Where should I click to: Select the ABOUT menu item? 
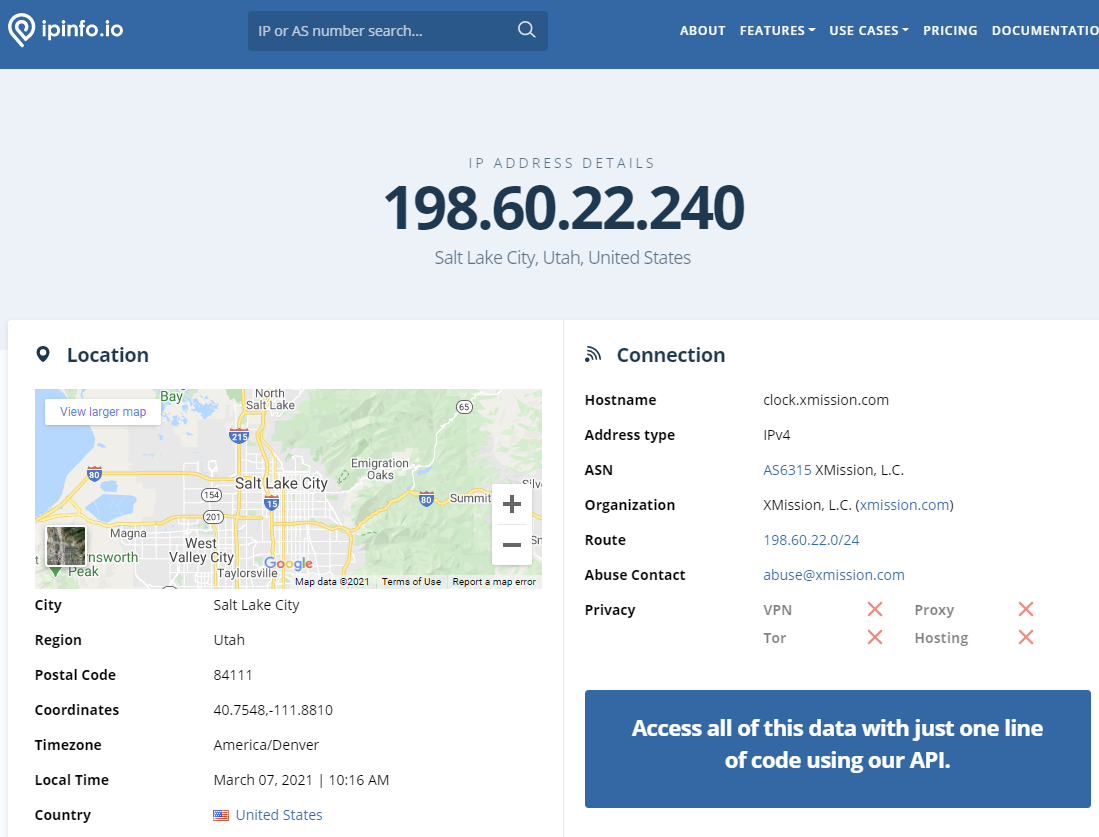pyautogui.click(x=702, y=30)
